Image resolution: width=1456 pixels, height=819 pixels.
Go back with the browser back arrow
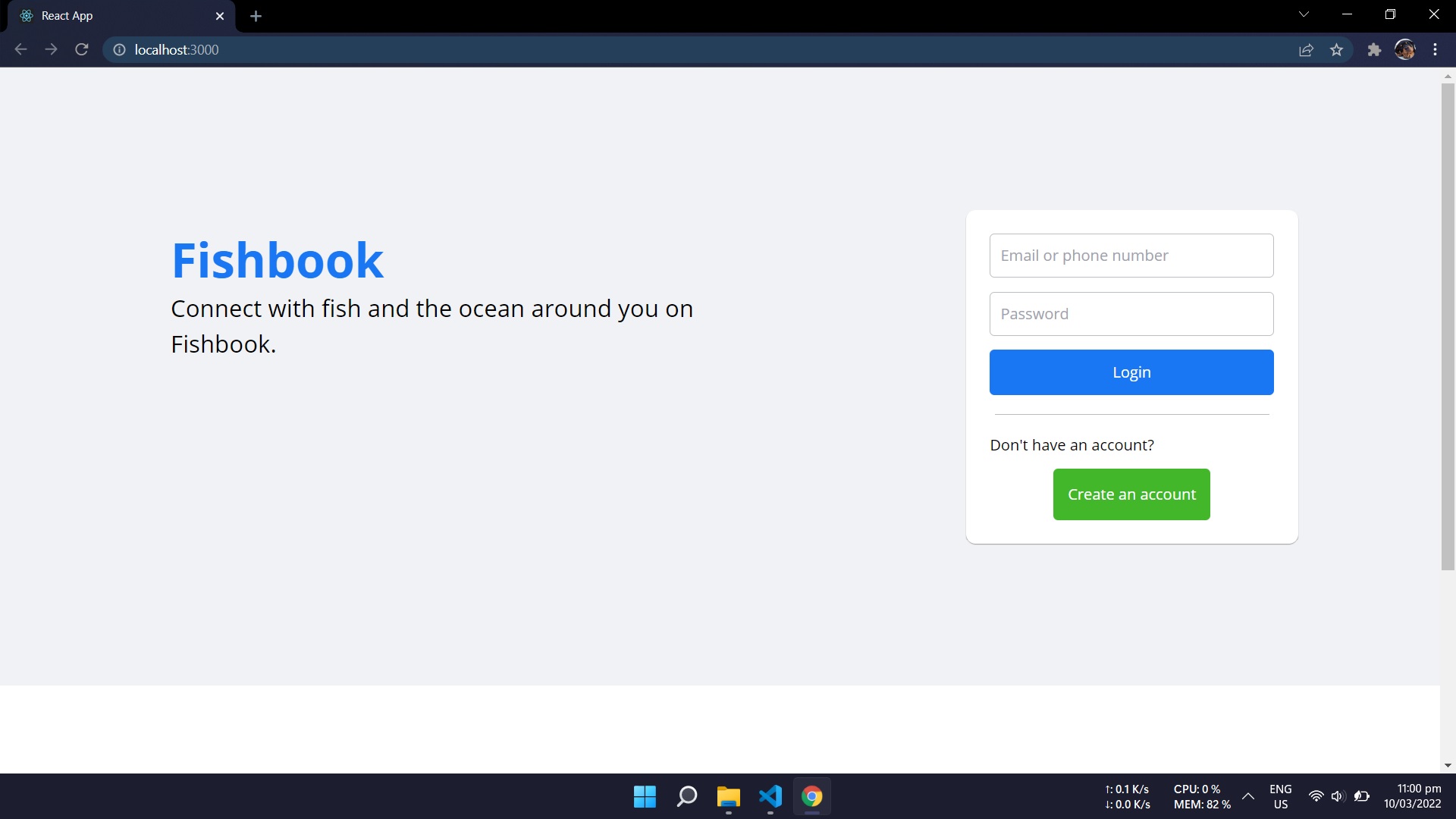(20, 49)
